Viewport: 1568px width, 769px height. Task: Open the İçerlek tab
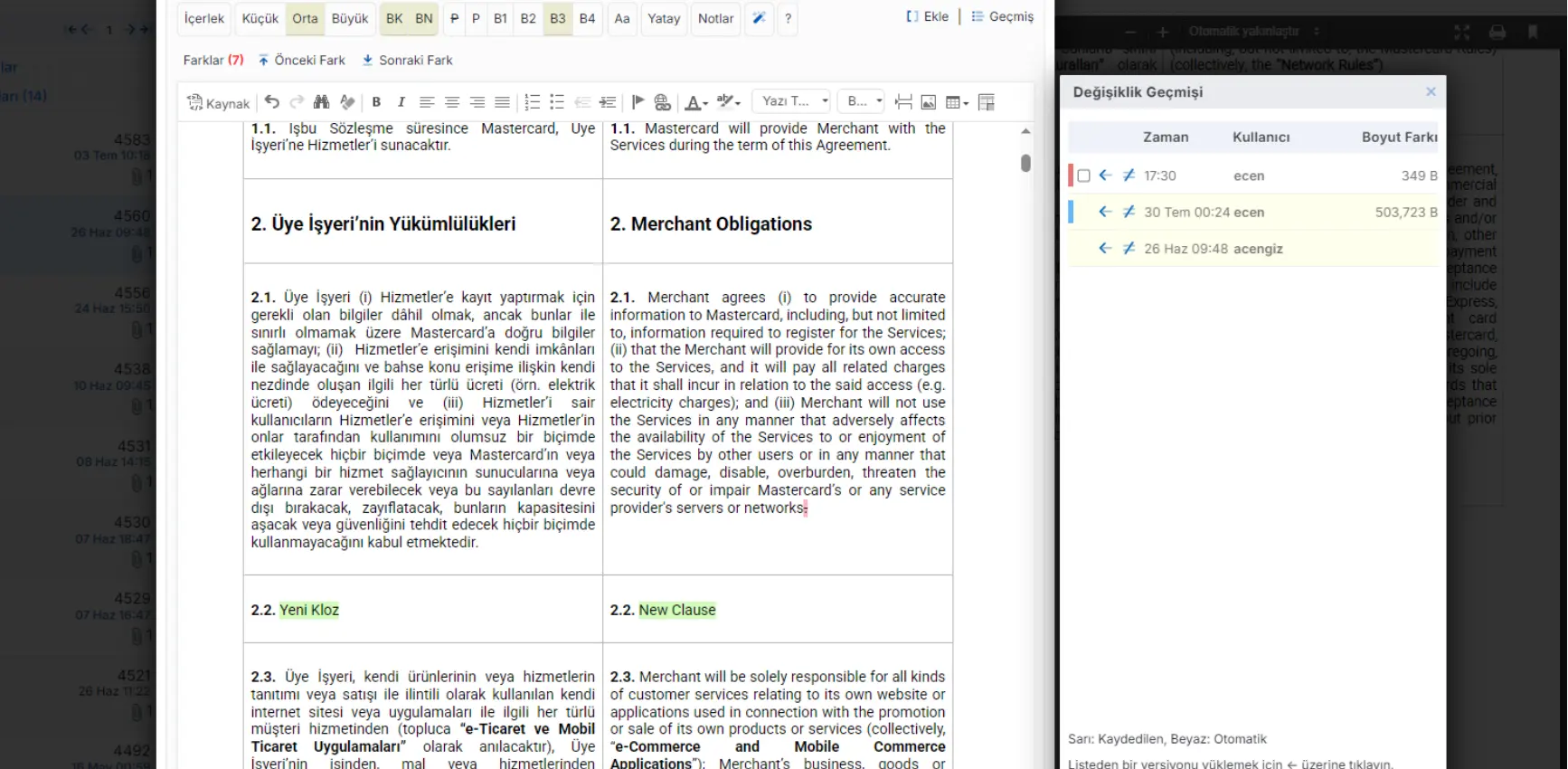[x=204, y=18]
